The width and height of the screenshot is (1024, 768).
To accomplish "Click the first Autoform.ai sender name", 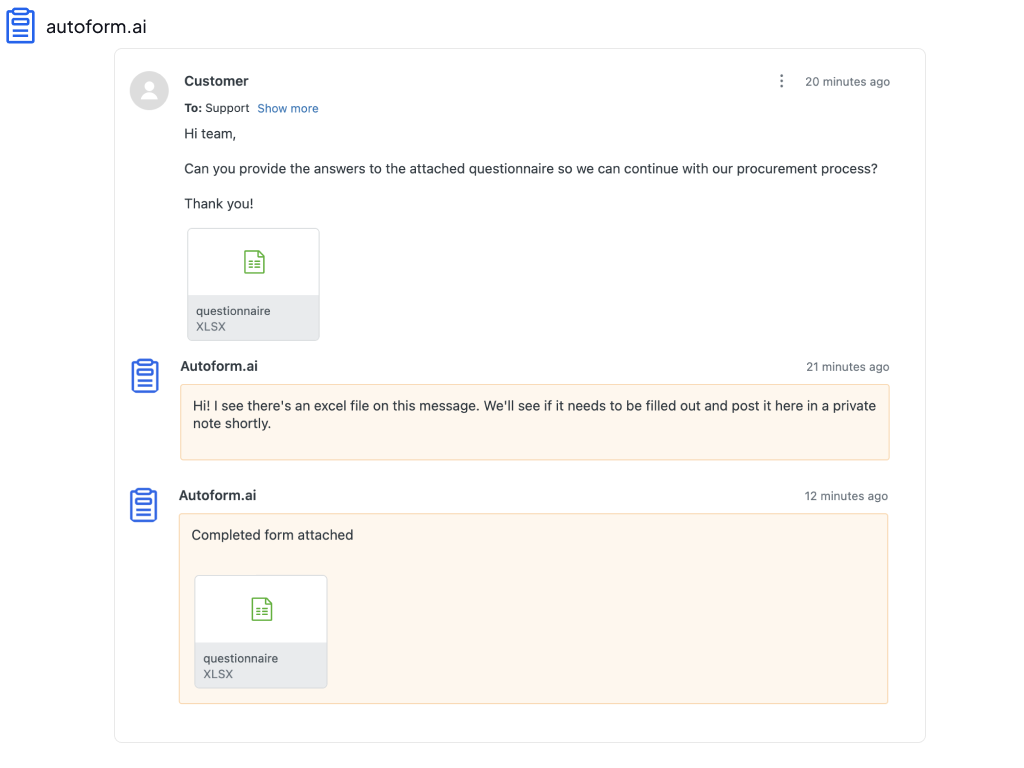I will coord(219,366).
